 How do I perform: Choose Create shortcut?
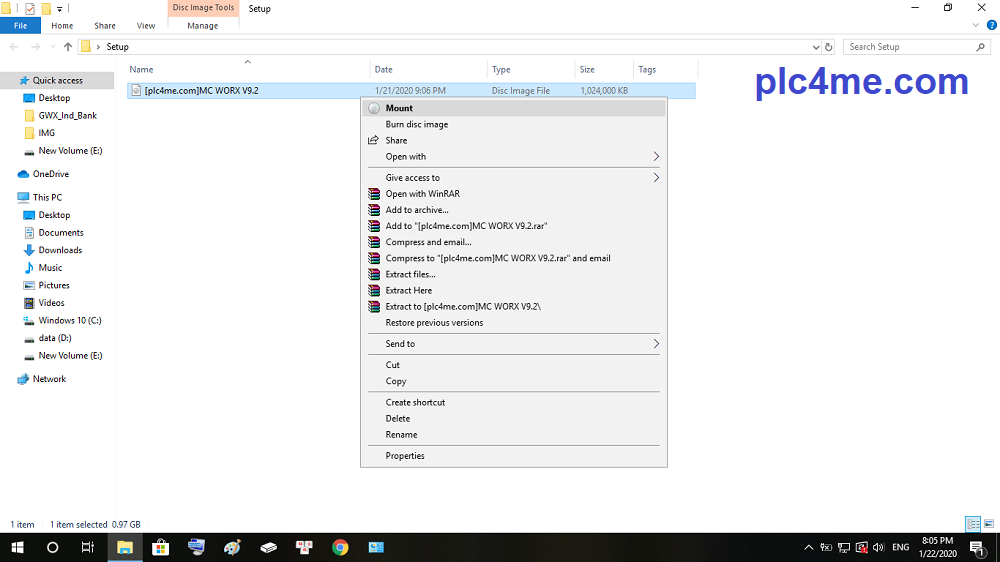[x=513, y=403]
